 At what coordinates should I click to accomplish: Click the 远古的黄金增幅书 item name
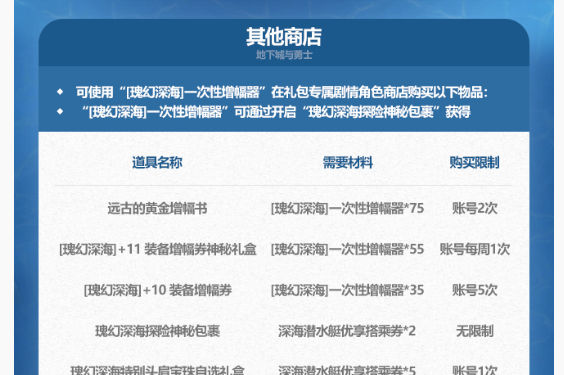coord(157,208)
